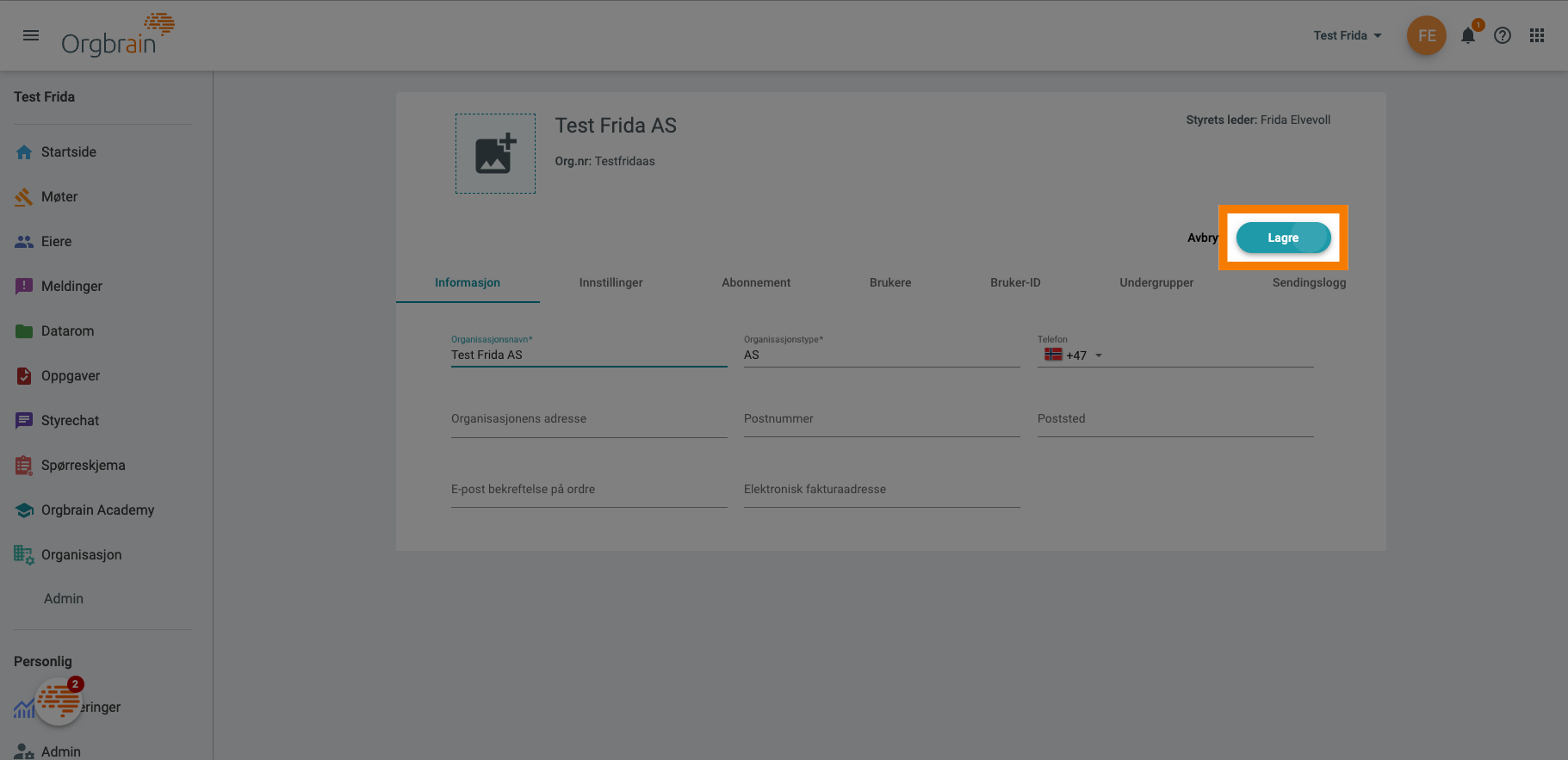Switch to the Bruker-ID tab
The image size is (1568, 760).
pos(1015,282)
